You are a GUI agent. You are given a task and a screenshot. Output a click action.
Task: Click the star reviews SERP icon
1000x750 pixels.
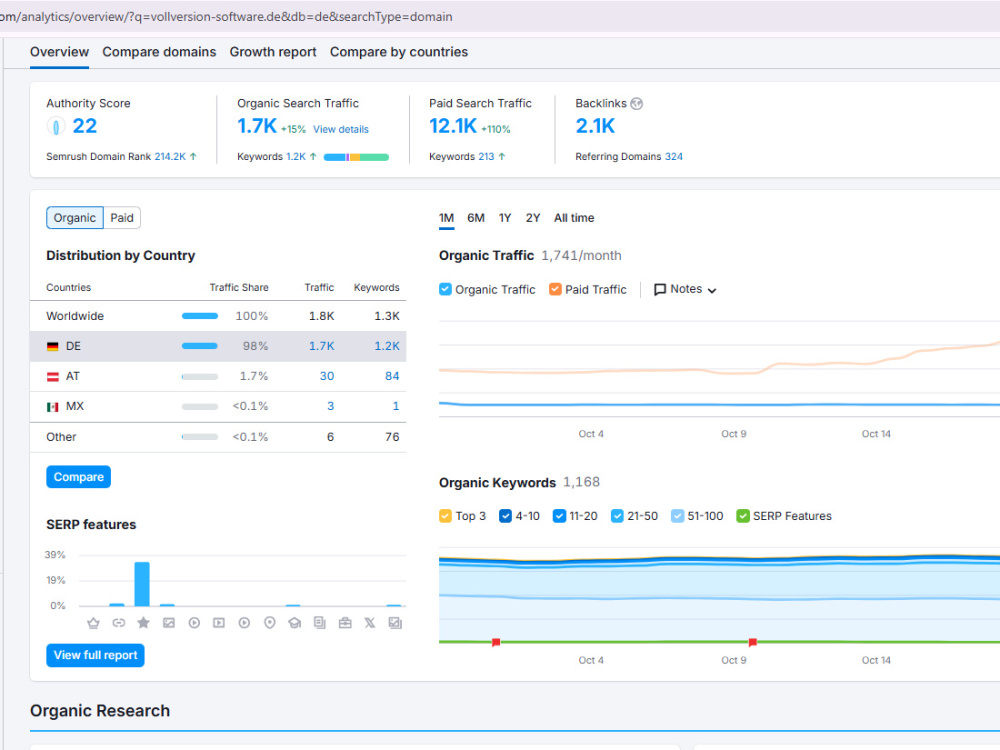(x=143, y=622)
